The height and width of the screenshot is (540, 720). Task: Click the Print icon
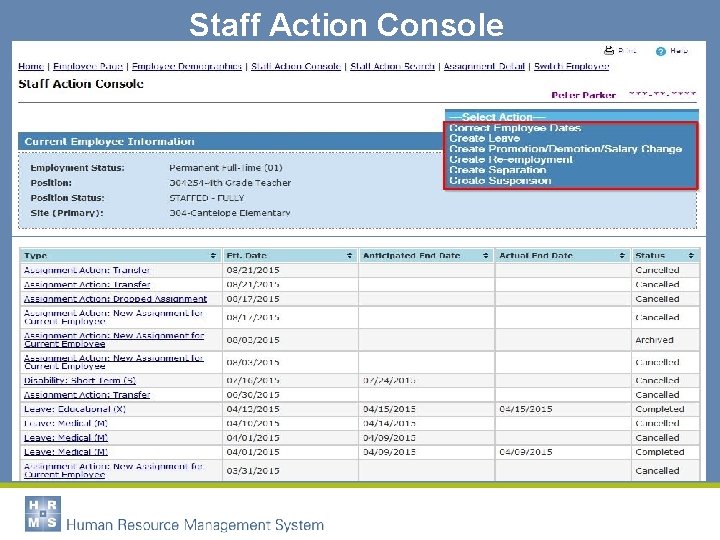click(609, 51)
